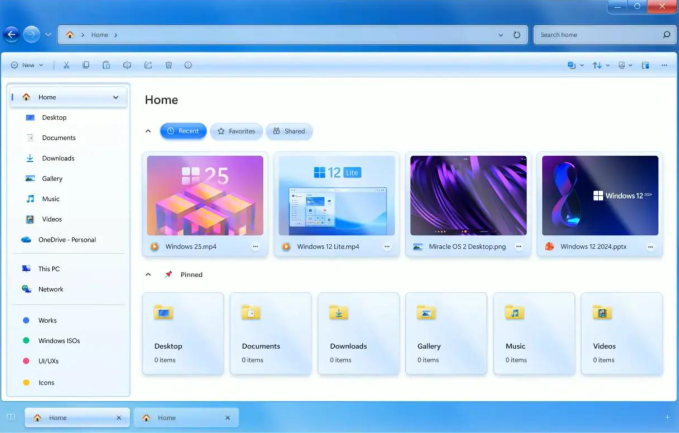Focus the Search home field
This screenshot has height=433, width=679.
605,35
